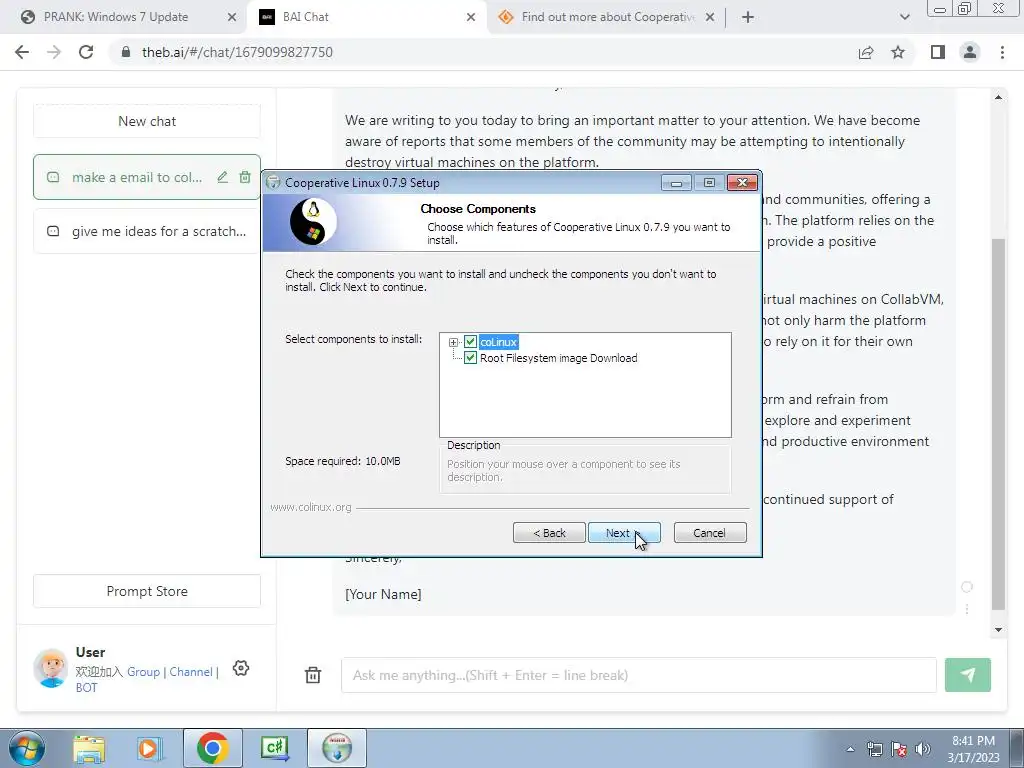Cancel the Cooperative Linux setup
The image size is (1024, 768).
coord(709,533)
